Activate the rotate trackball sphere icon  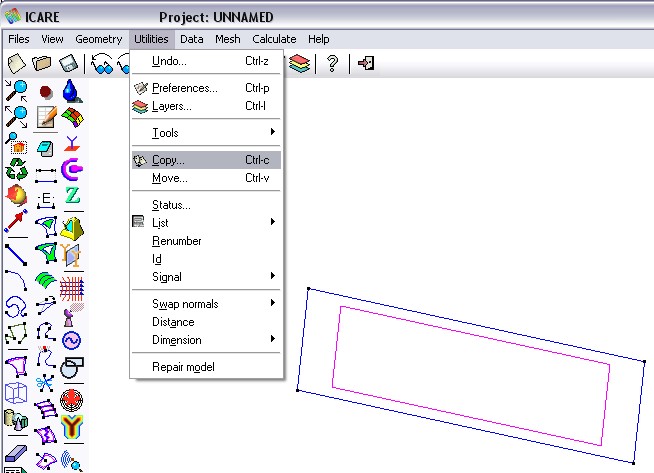click(17, 195)
